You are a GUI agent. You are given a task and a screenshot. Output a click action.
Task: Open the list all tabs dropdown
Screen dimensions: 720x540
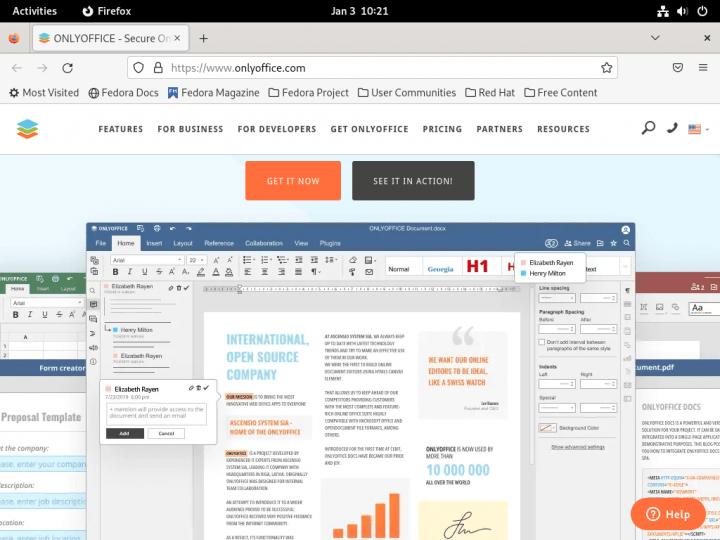(655, 38)
